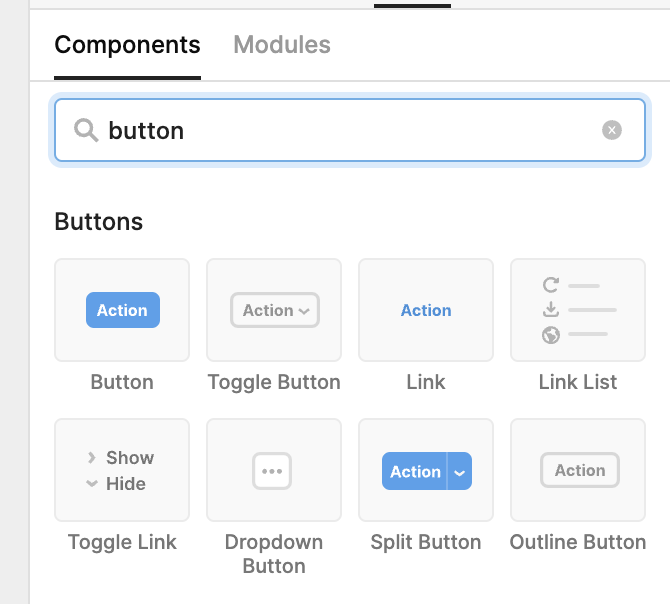Click the Toggle Button chevron preview

(304, 311)
